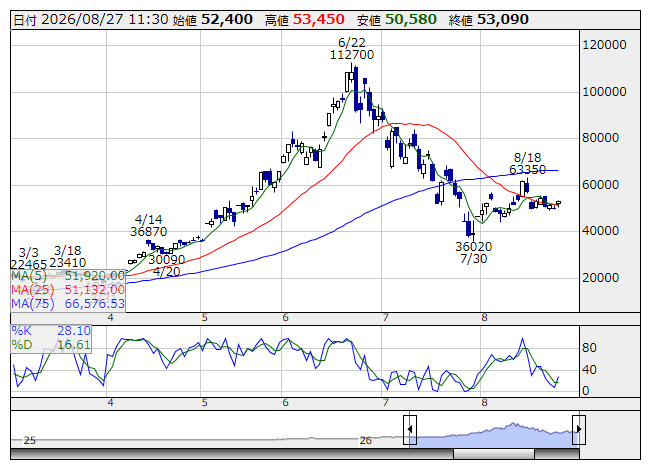Click the 3/18 23410 label
The width and height of the screenshot is (653, 470).
pos(67,257)
